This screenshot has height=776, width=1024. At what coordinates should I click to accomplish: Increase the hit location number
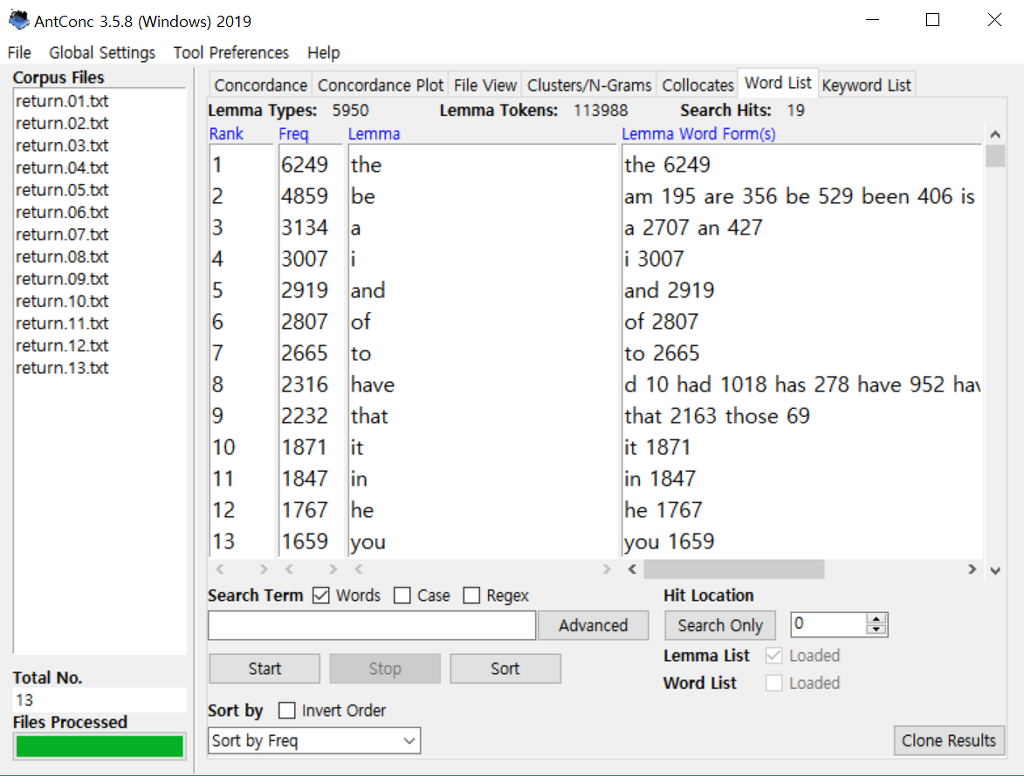(876, 619)
